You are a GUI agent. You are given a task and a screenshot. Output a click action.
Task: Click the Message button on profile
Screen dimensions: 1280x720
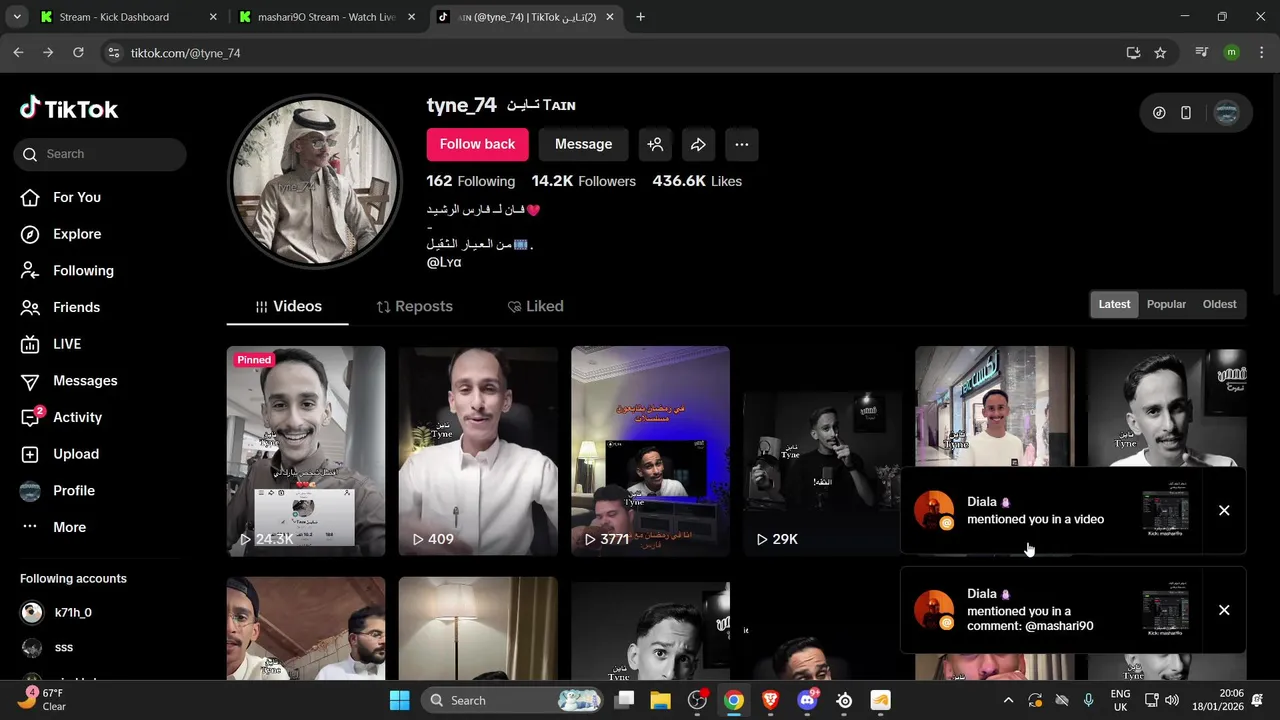click(583, 144)
